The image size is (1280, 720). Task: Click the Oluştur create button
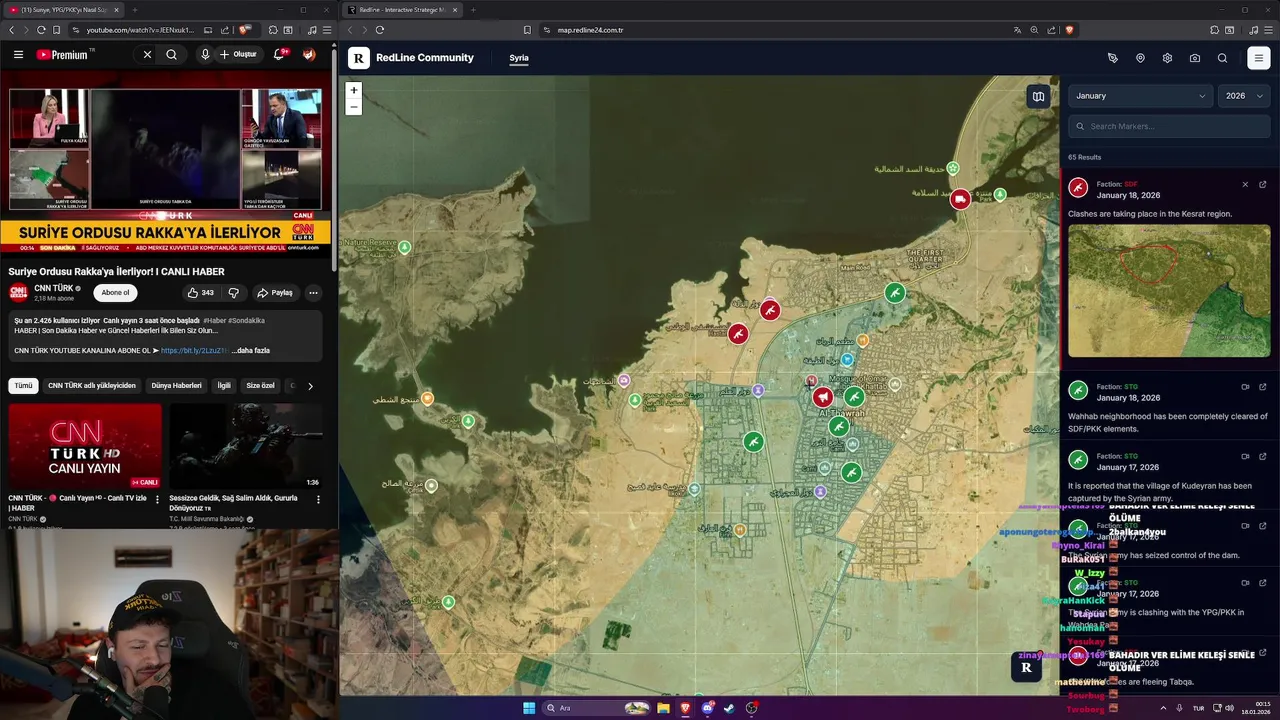click(238, 55)
